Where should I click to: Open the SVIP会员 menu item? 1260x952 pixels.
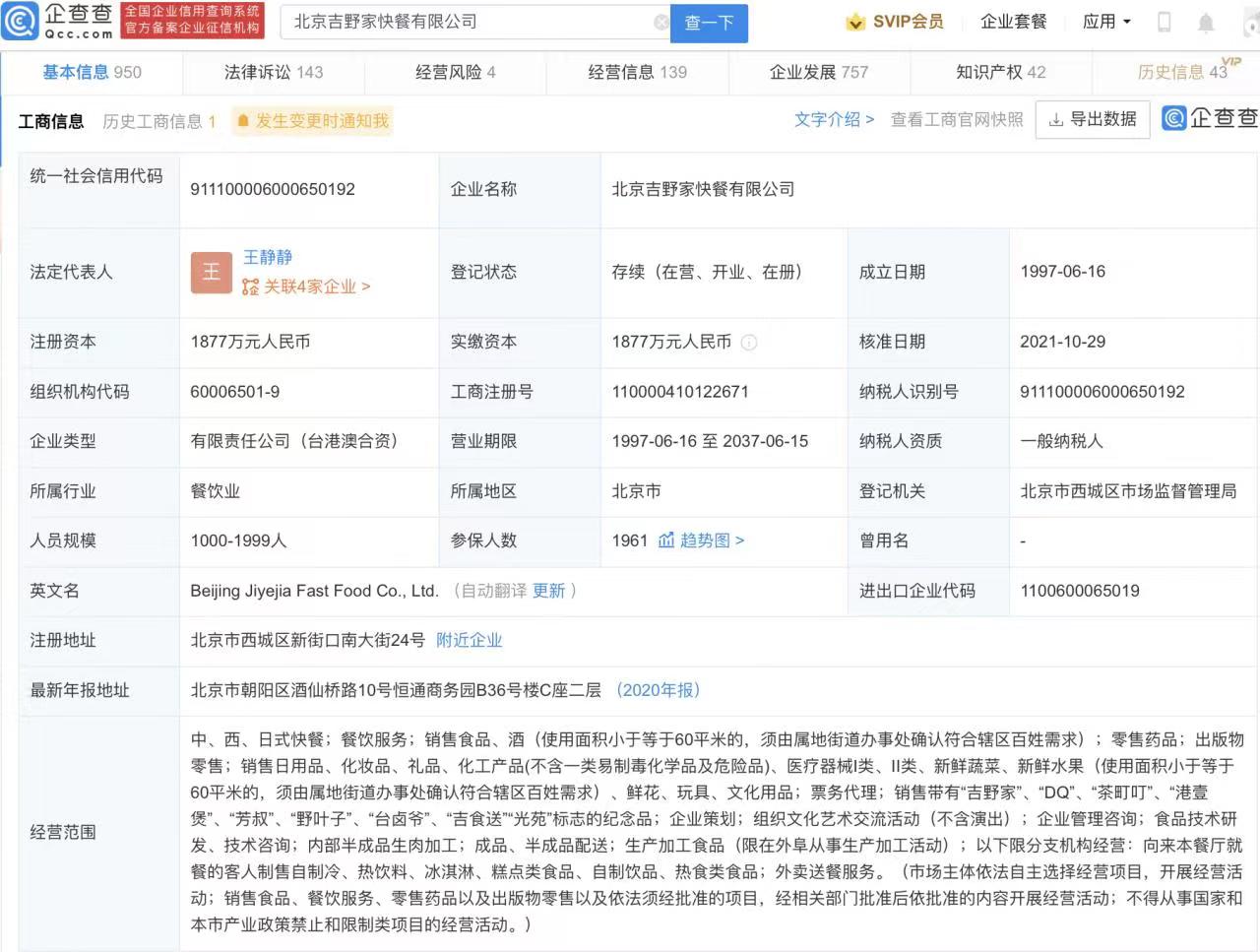point(895,22)
